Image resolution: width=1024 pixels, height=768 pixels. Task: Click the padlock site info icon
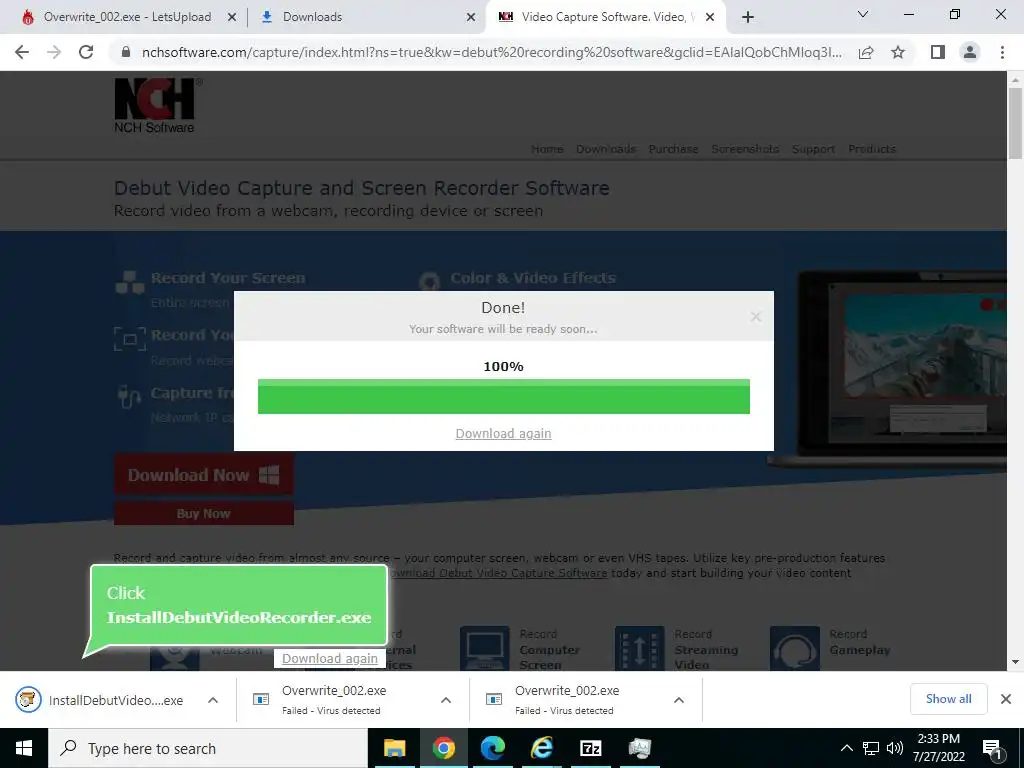coord(126,52)
